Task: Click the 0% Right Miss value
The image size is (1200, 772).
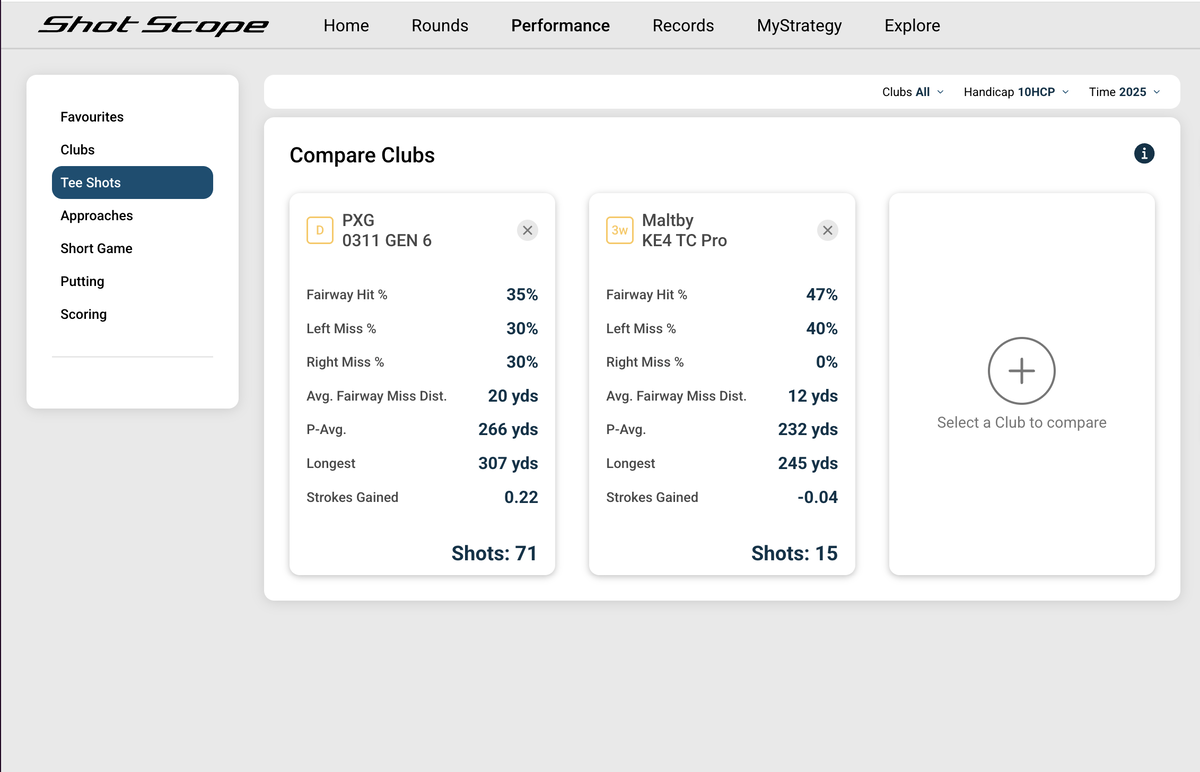Action: 827,362
